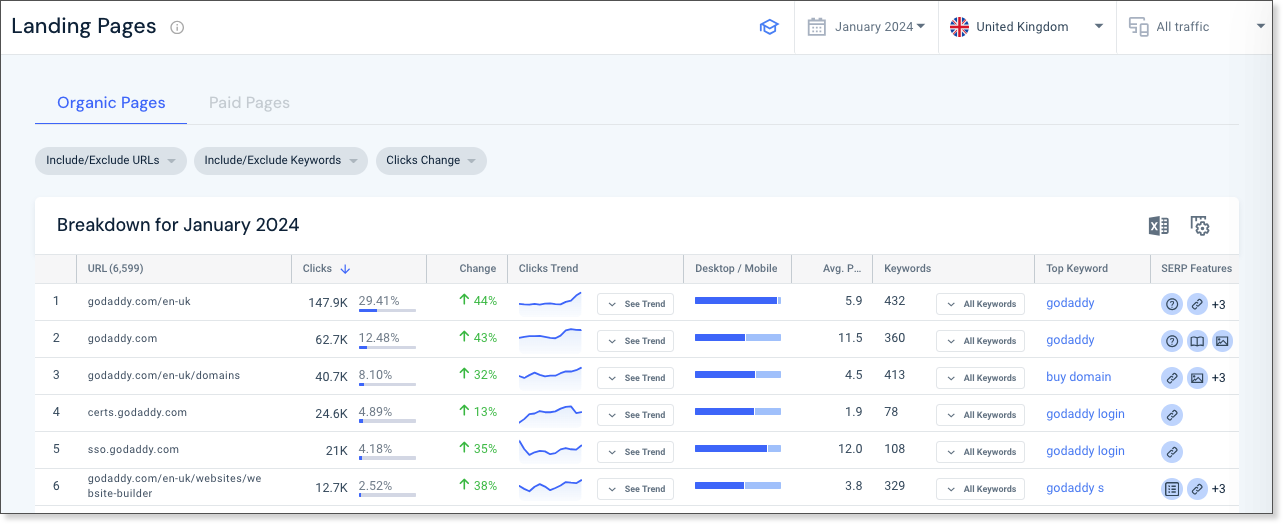
Task: Open godaddy login link for certs.godaddy.com
Action: pyautogui.click(x=1085, y=415)
